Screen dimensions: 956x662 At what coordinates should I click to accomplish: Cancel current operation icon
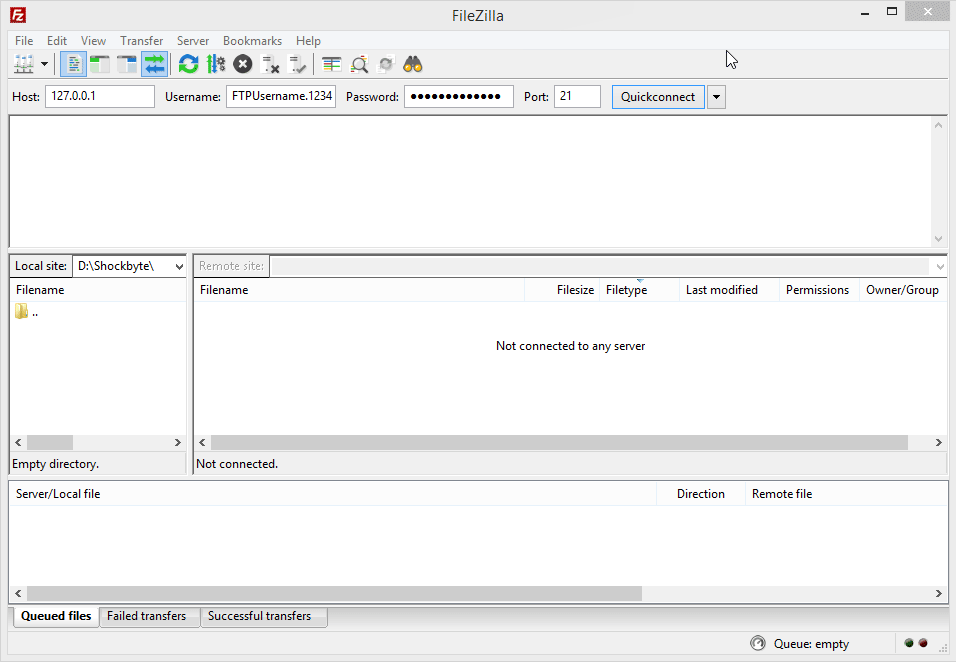click(x=243, y=64)
